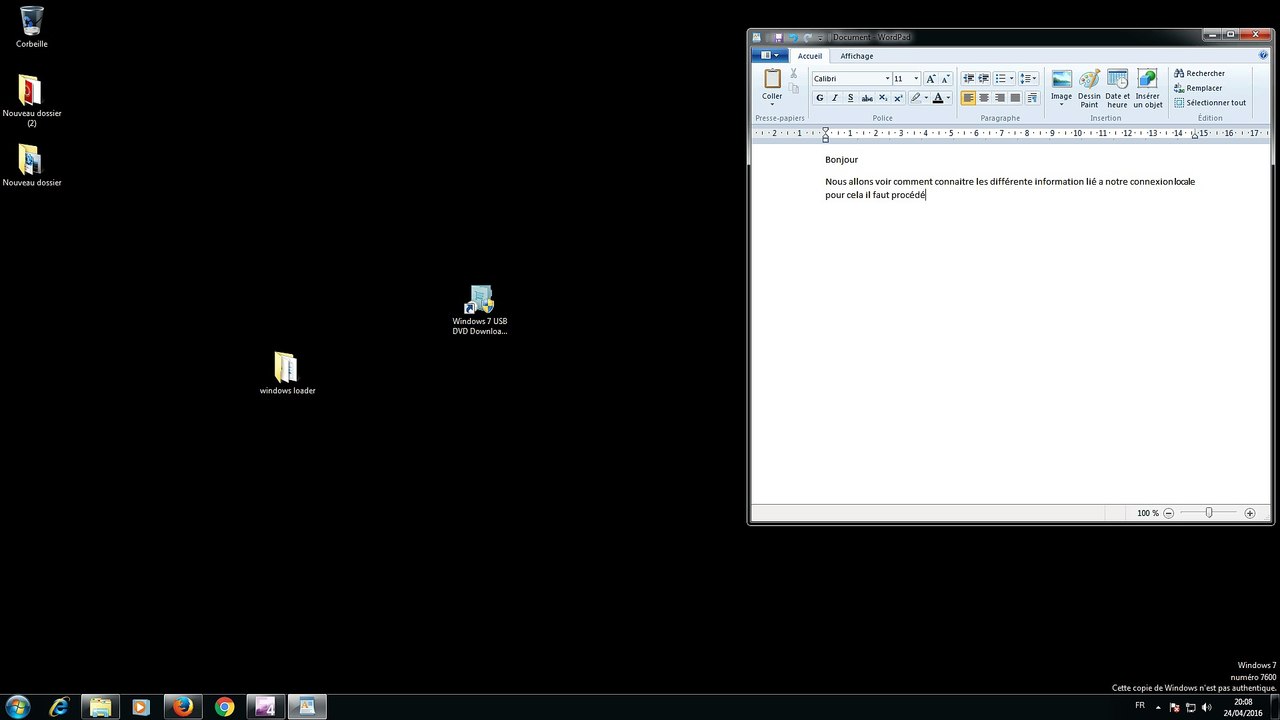Screen dimensions: 1280x720
Task: Switch to the Accueil tab
Action: click(x=810, y=56)
